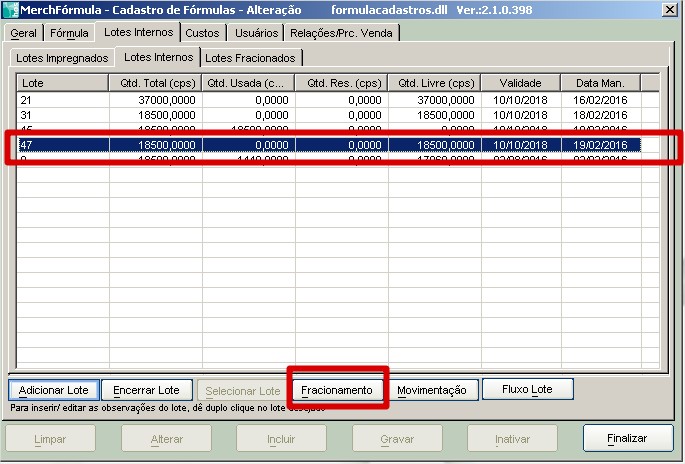Click the Fluxo Lote button

[528, 389]
